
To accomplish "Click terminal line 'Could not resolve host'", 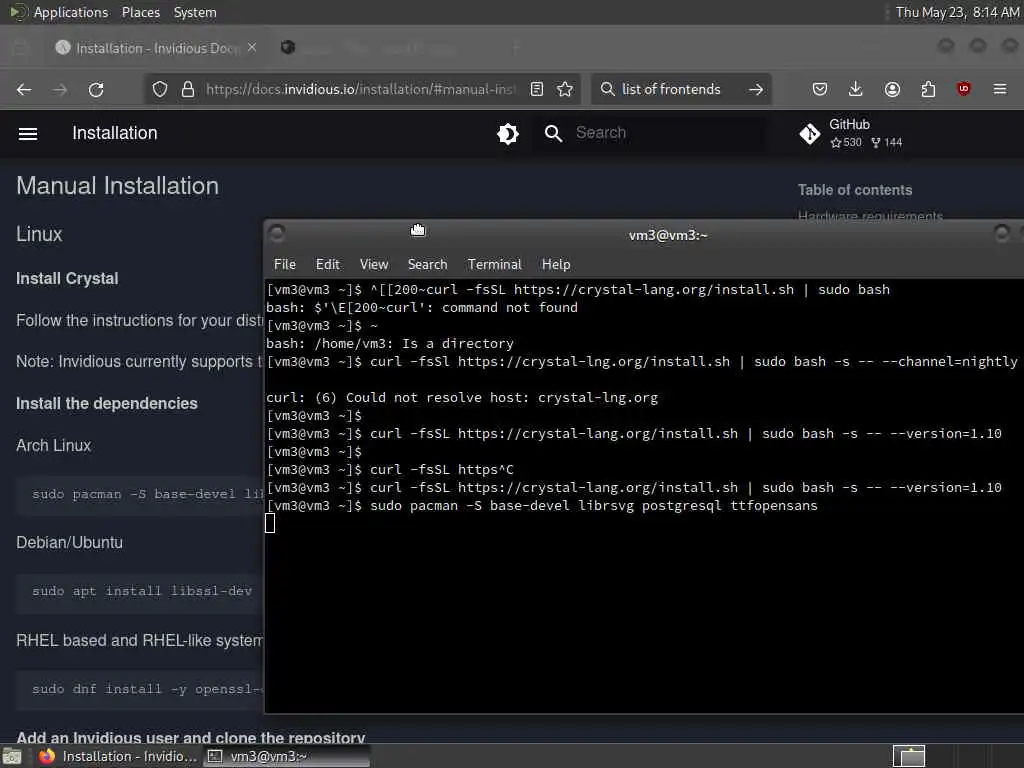I will coord(462,398).
